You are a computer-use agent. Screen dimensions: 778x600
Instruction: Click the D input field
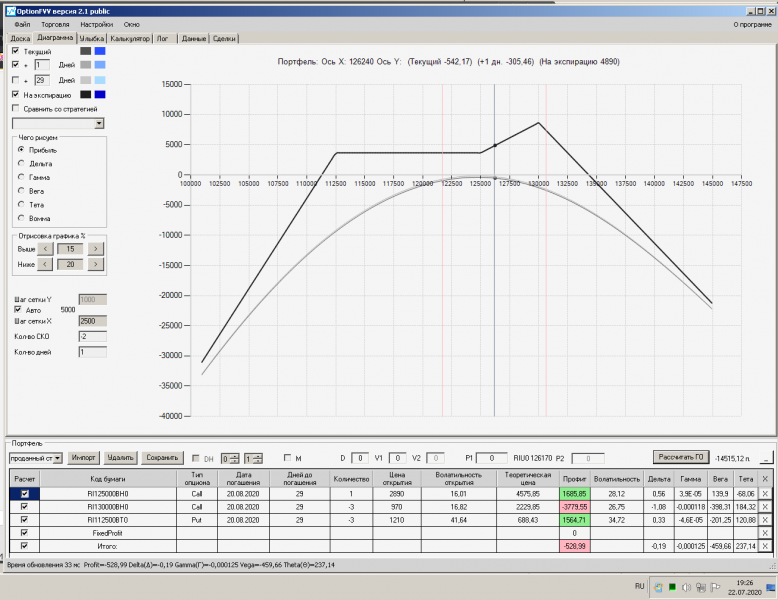360,458
